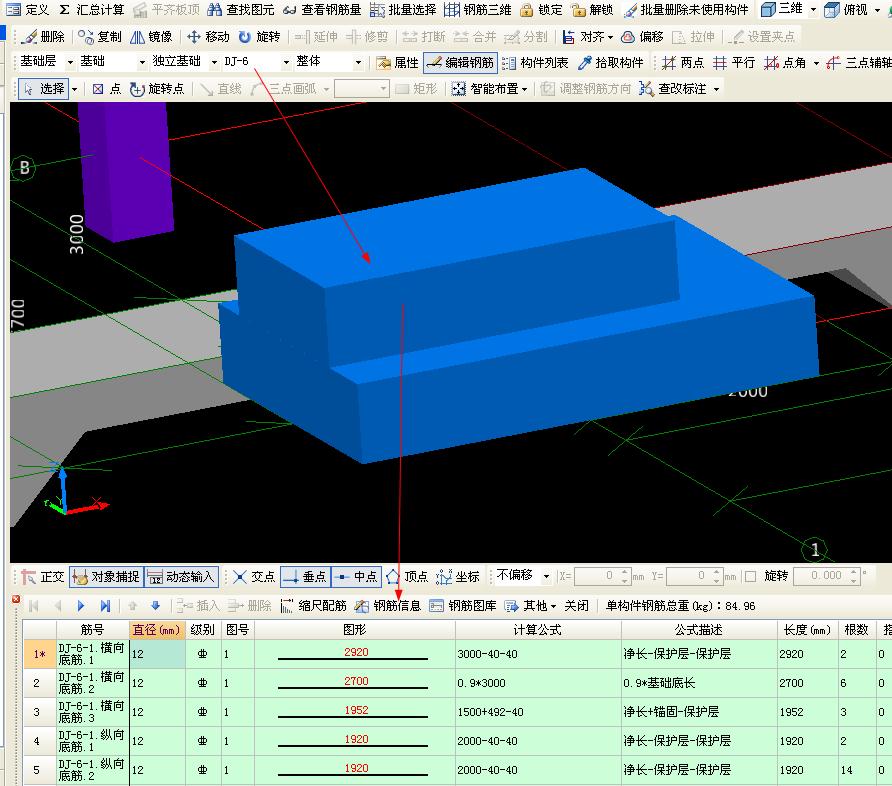This screenshot has width=892, height=786.
Task: Open 查改标注 edit annotation
Action: 673,89
